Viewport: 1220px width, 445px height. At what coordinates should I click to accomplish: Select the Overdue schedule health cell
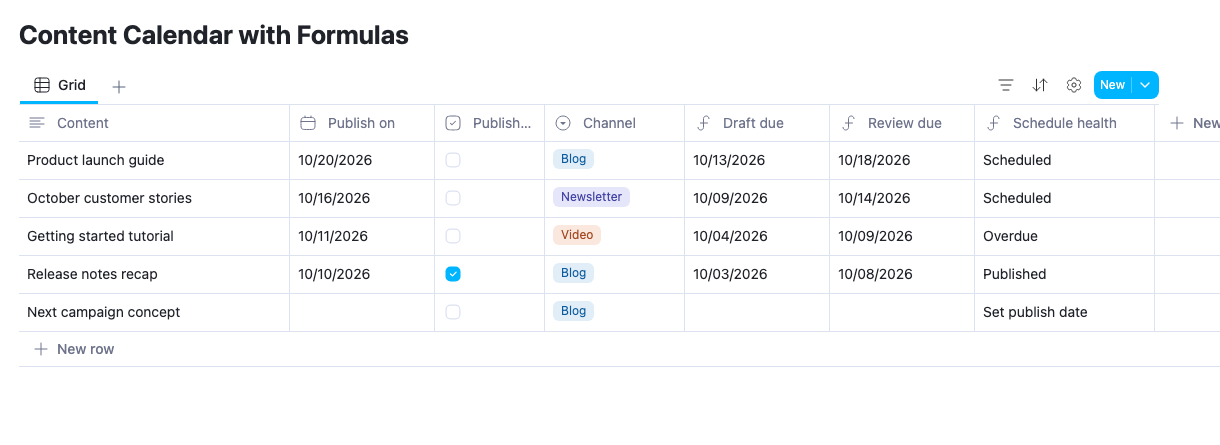tap(1065, 236)
